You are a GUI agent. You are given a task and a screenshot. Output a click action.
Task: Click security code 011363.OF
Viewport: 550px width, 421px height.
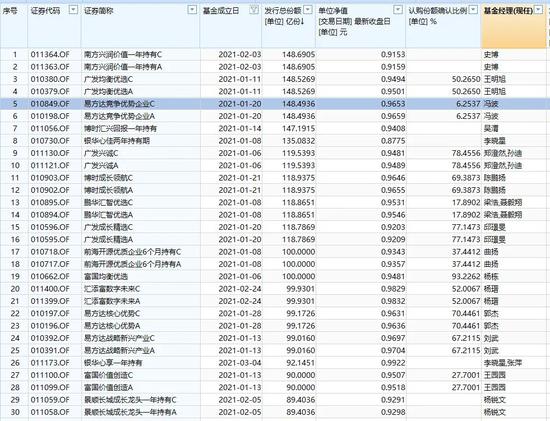[x=50, y=67]
